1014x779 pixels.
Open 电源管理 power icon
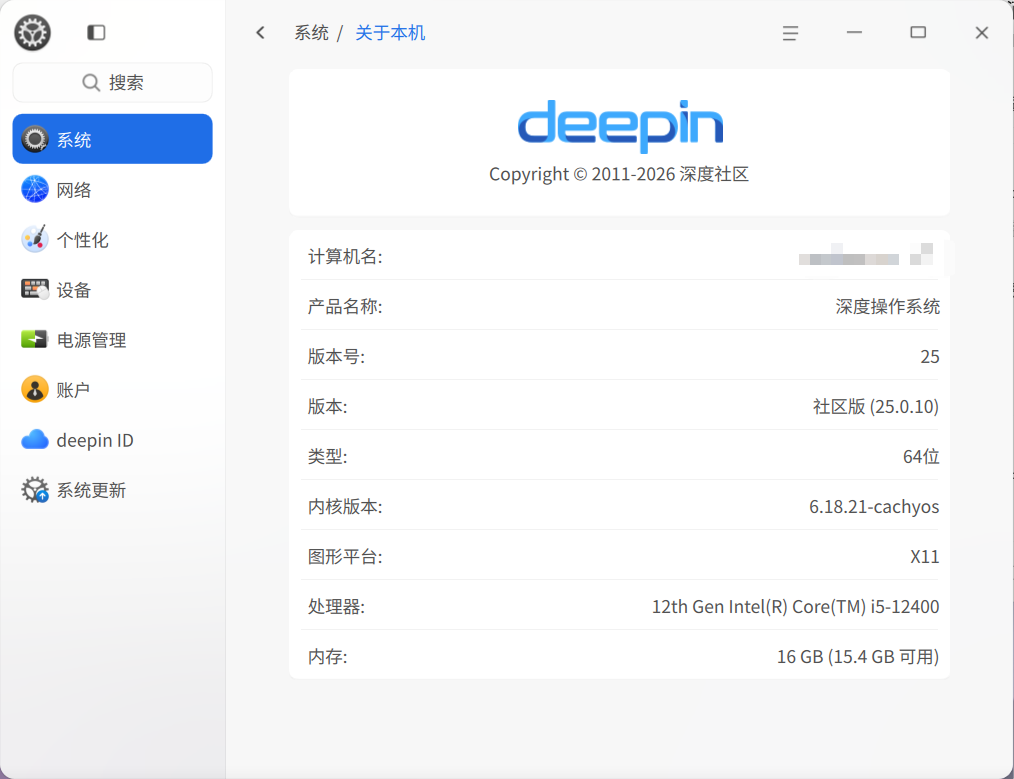[35, 339]
